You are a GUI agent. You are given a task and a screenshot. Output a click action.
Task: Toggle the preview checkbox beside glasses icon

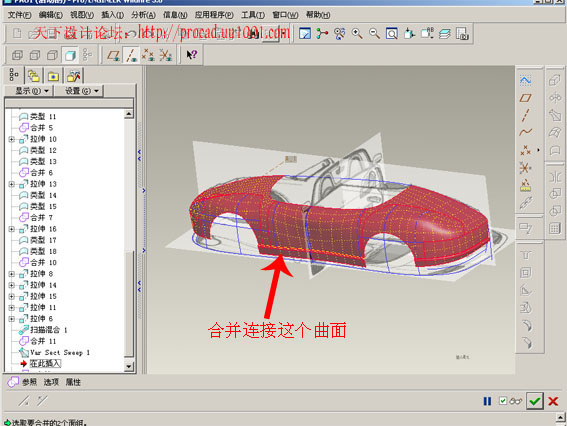click(503, 401)
